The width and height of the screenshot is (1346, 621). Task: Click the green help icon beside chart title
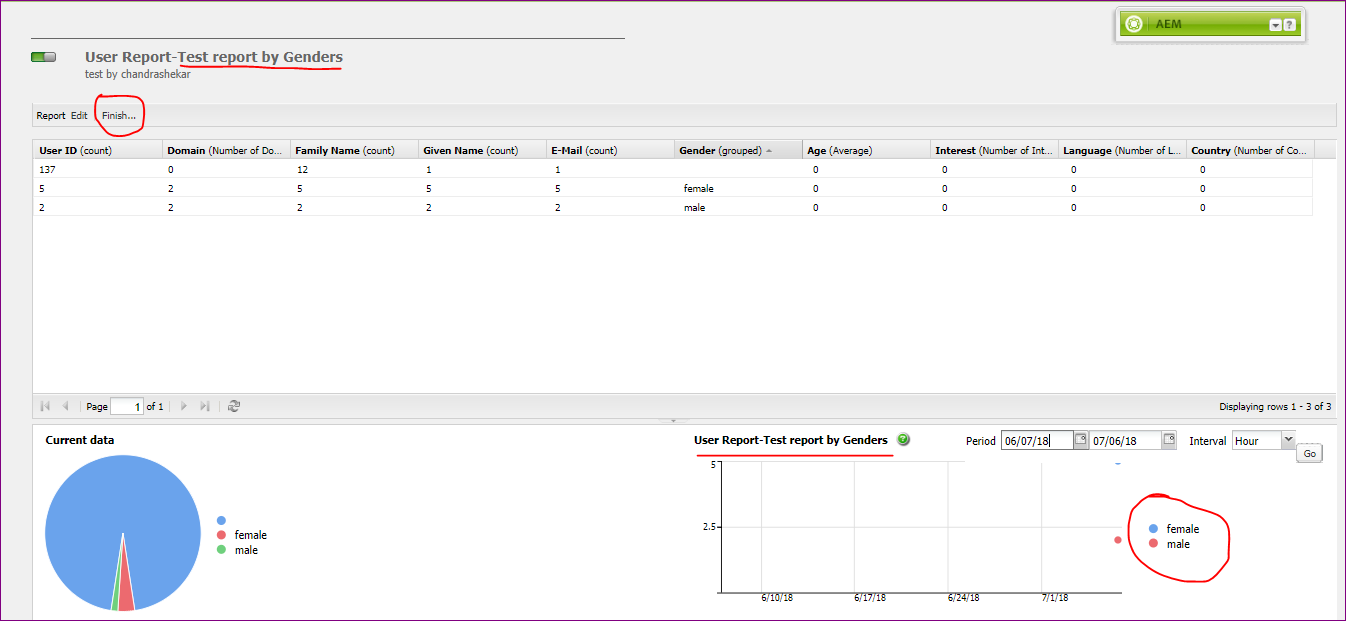click(x=903, y=440)
